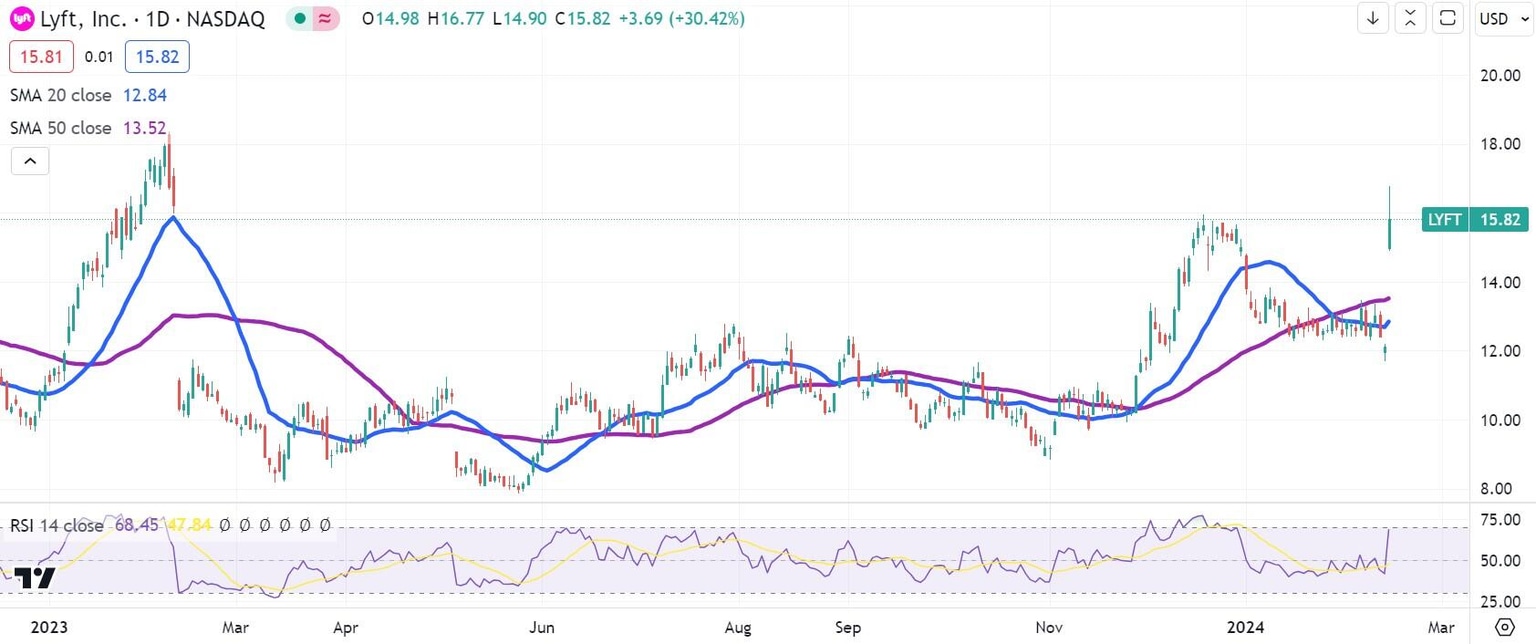Click the fullscreen square button

[1447, 18]
